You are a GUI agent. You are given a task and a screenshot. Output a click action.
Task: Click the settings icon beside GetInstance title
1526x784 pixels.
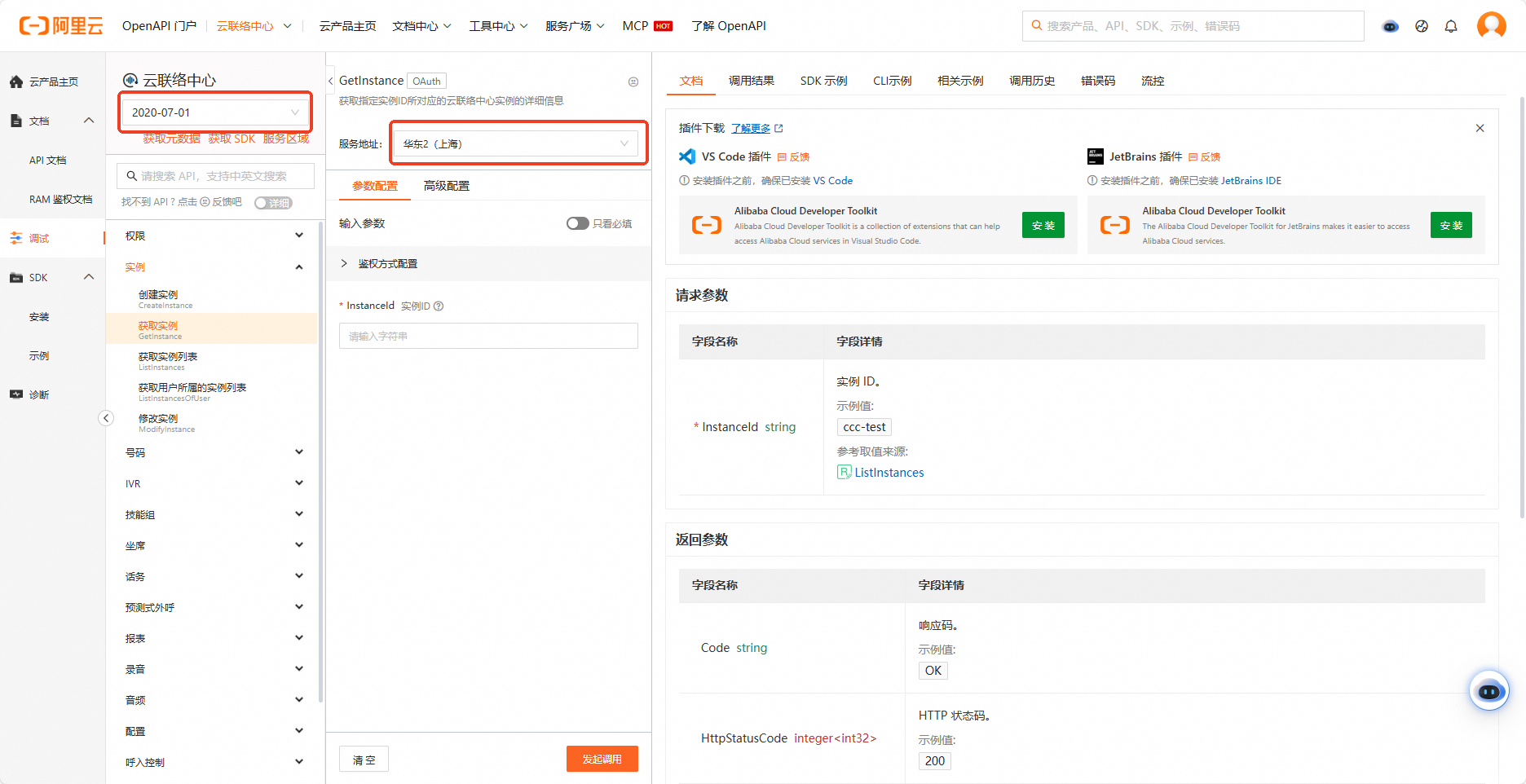click(633, 81)
